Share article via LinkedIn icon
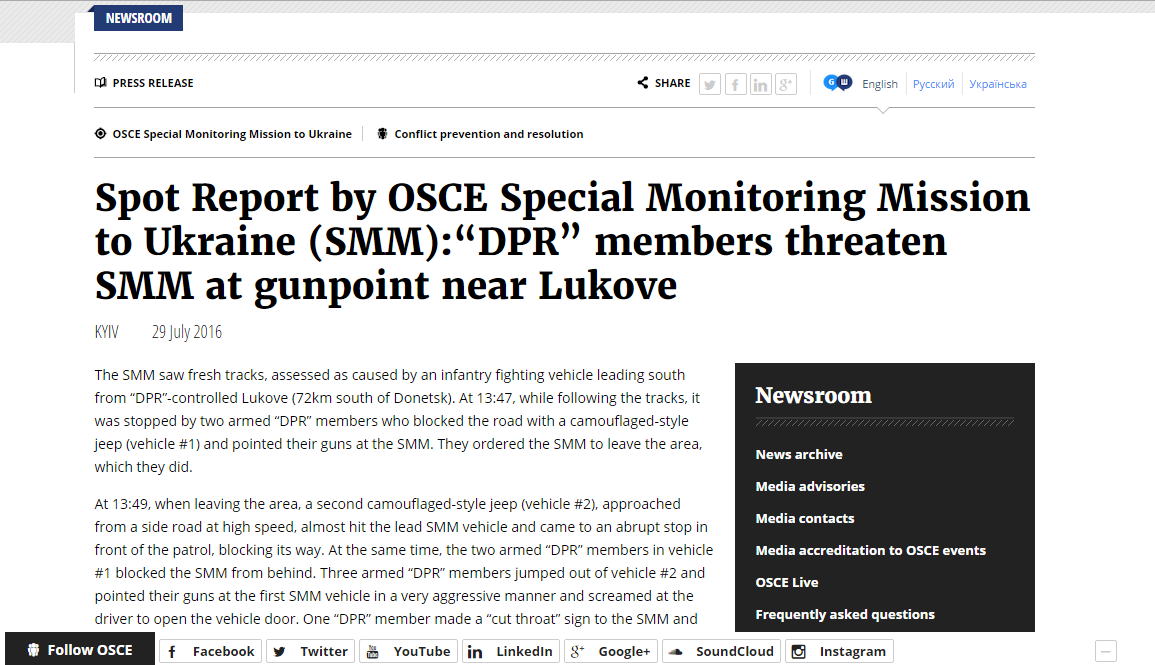The height and width of the screenshot is (665, 1155). pos(760,85)
